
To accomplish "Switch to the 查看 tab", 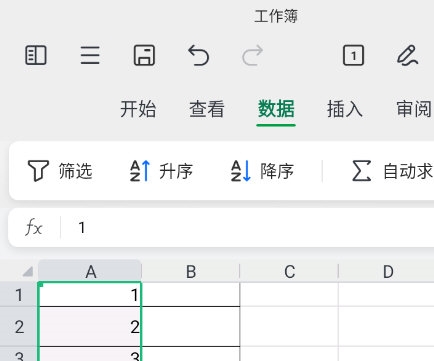I will (x=207, y=109).
